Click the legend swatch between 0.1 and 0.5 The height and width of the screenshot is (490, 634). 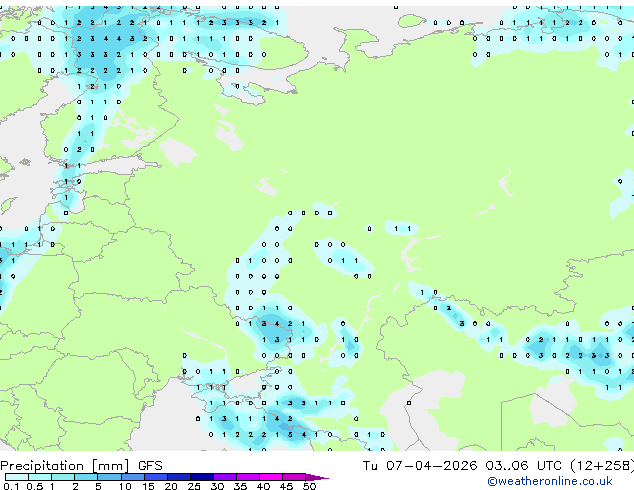[17, 477]
